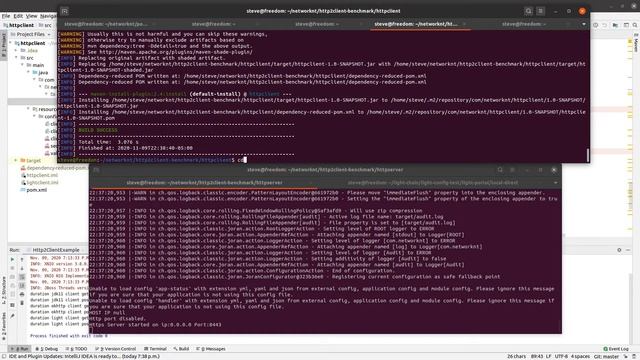Open Terminal tool window in IntelliJ
This screenshot has width=640, height=360.
coord(155,349)
